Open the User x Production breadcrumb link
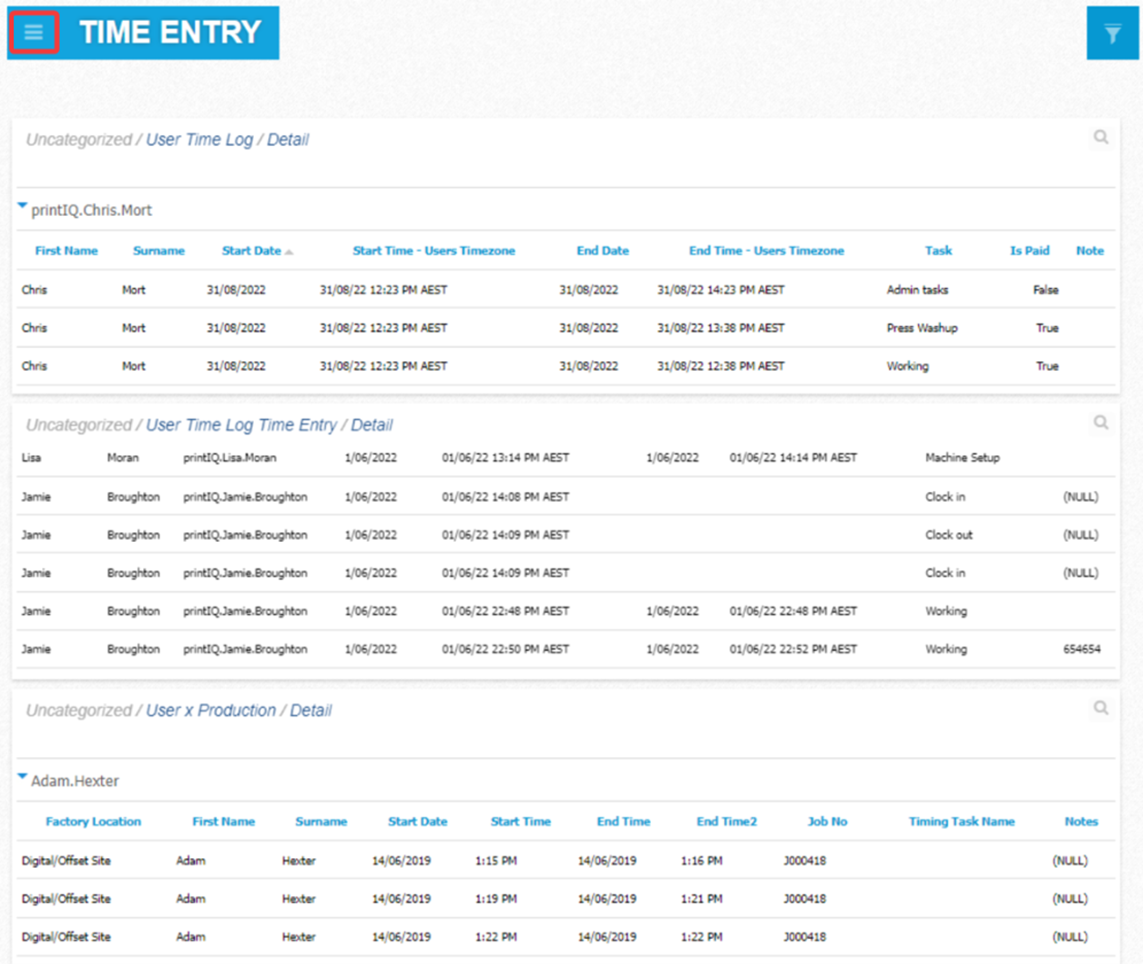1143x964 pixels. pos(211,710)
